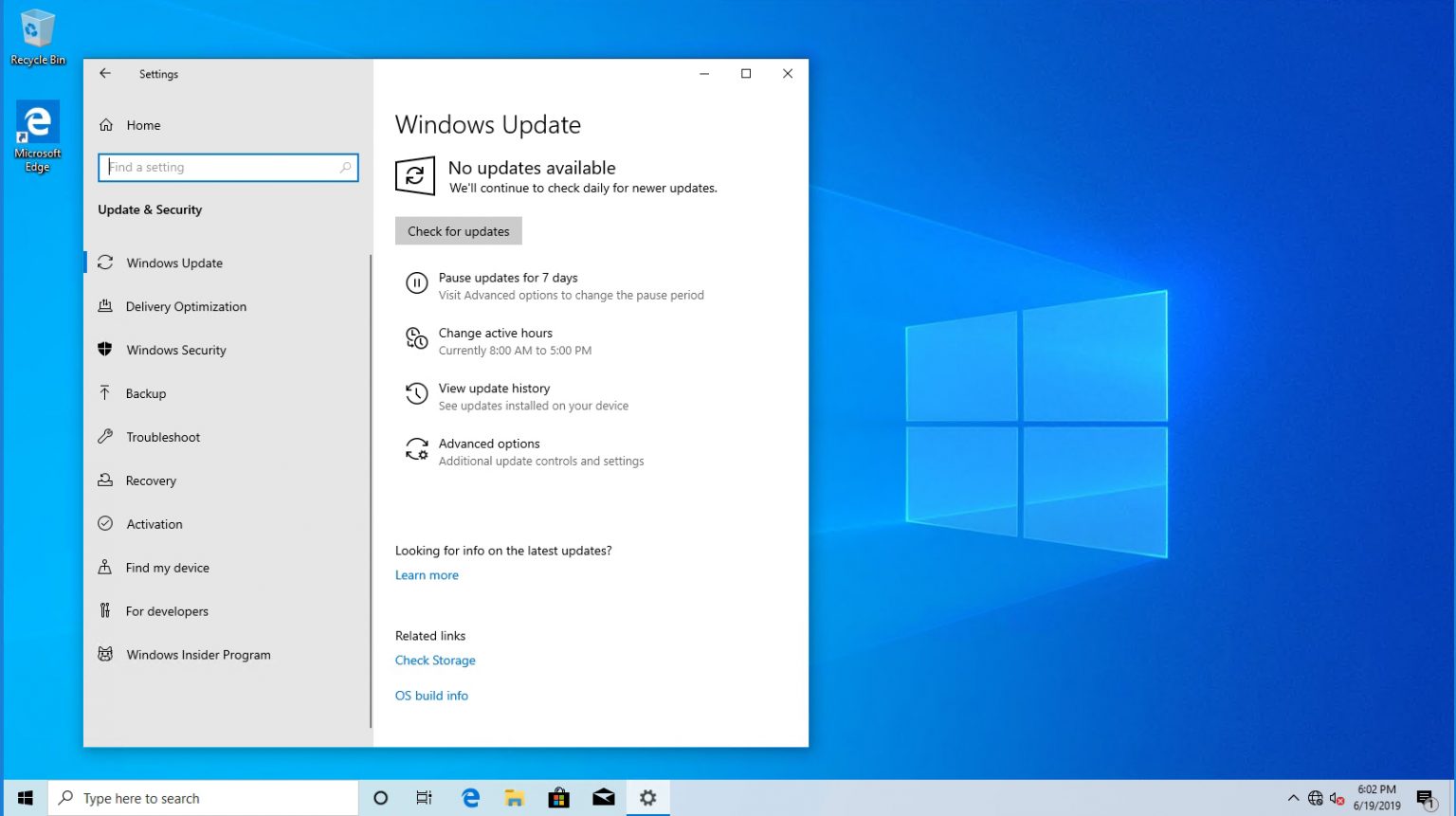Click the OS build info link
This screenshot has width=1456, height=816.
click(x=431, y=695)
